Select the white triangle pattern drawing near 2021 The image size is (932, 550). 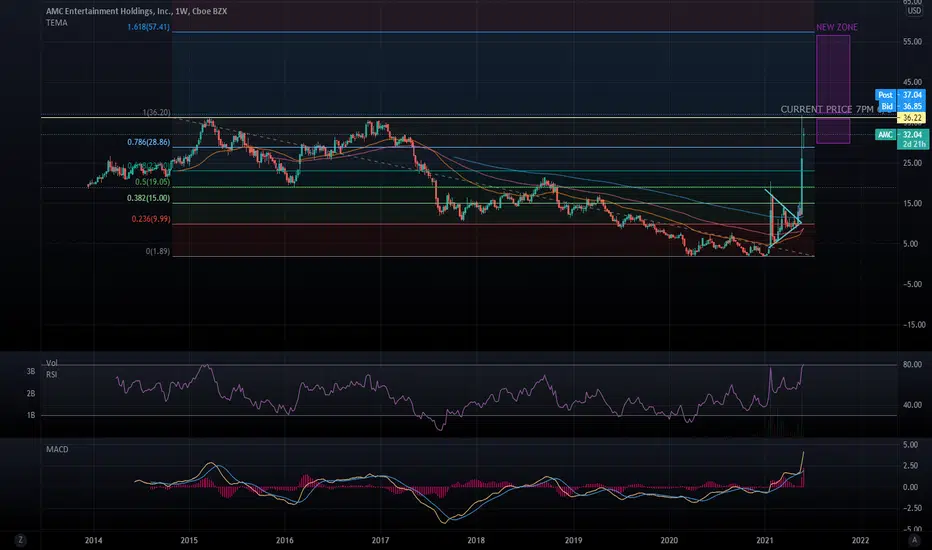[x=783, y=218]
